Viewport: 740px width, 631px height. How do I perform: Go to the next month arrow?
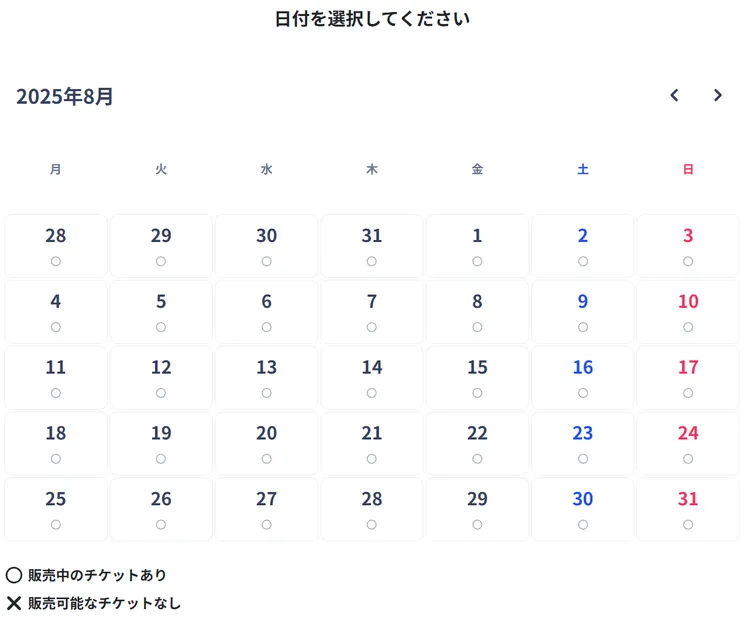718,96
